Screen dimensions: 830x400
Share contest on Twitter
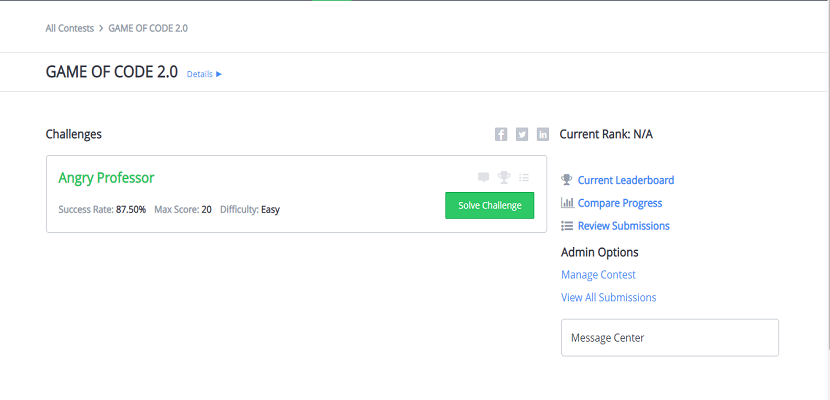(x=522, y=135)
